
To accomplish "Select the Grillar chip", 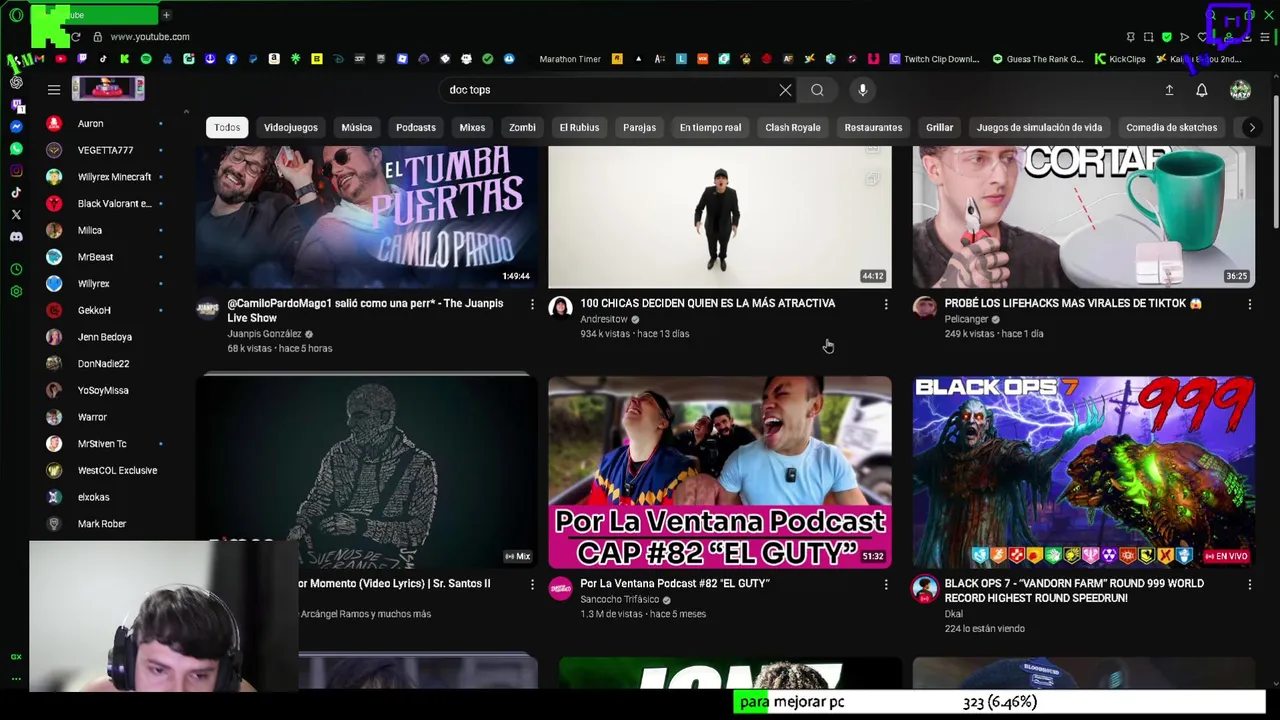I will pos(939,127).
